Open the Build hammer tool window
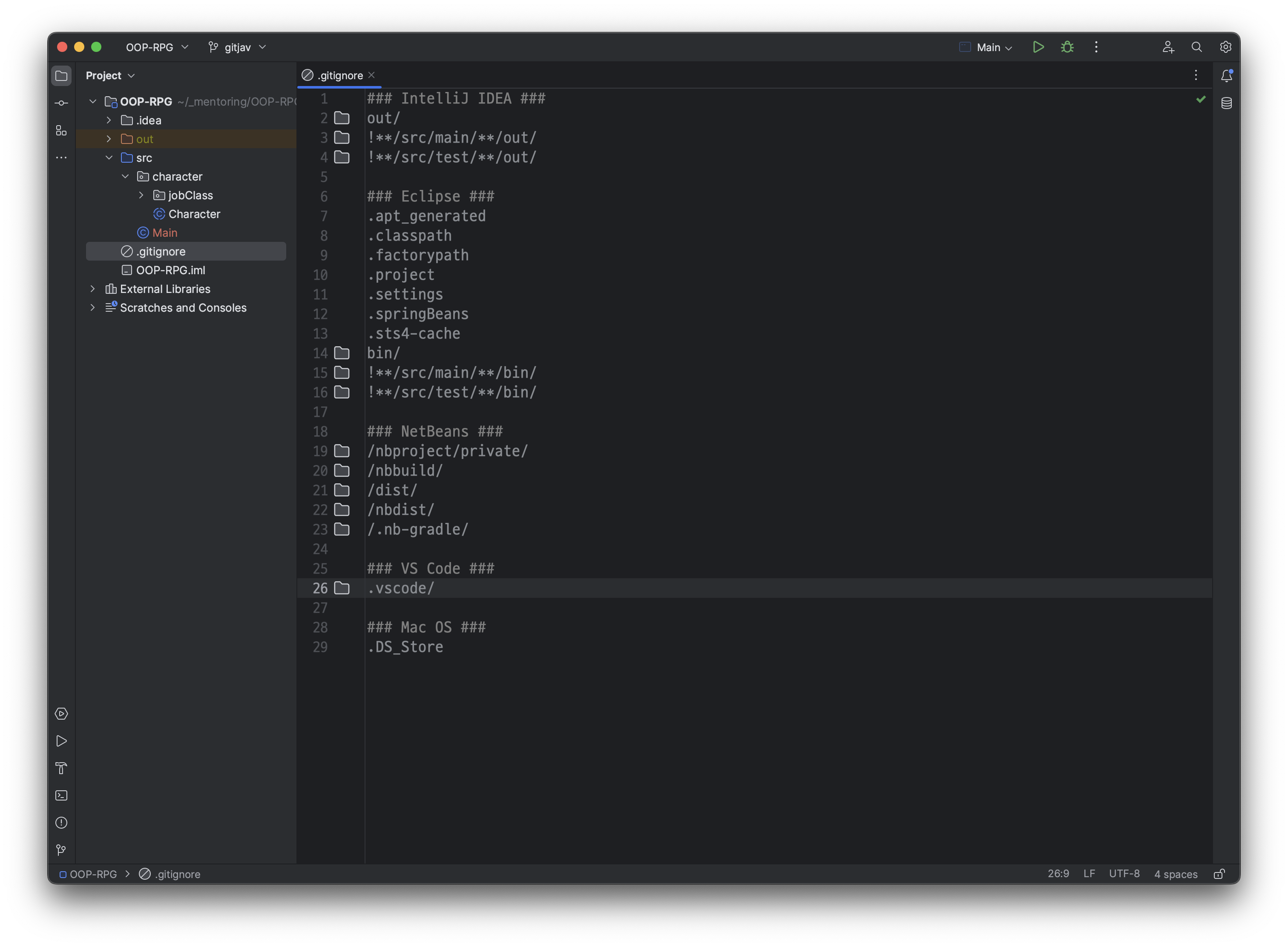The height and width of the screenshot is (947, 1288). tap(61, 768)
